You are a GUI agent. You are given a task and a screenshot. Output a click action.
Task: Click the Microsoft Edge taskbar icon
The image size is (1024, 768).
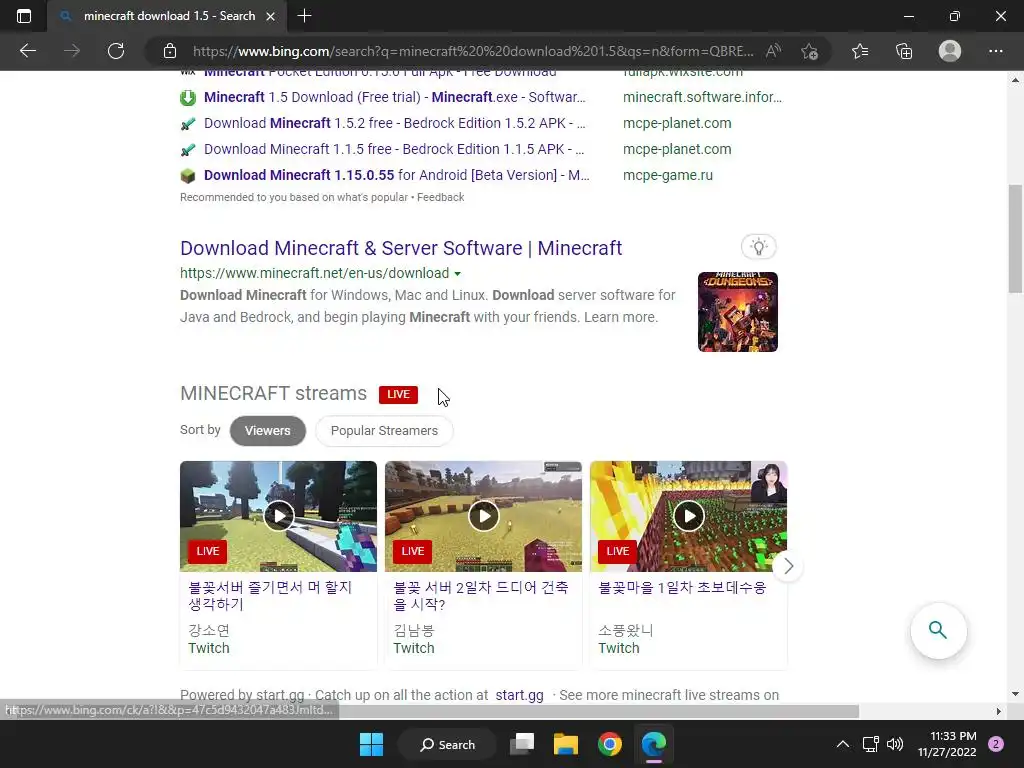pos(654,744)
